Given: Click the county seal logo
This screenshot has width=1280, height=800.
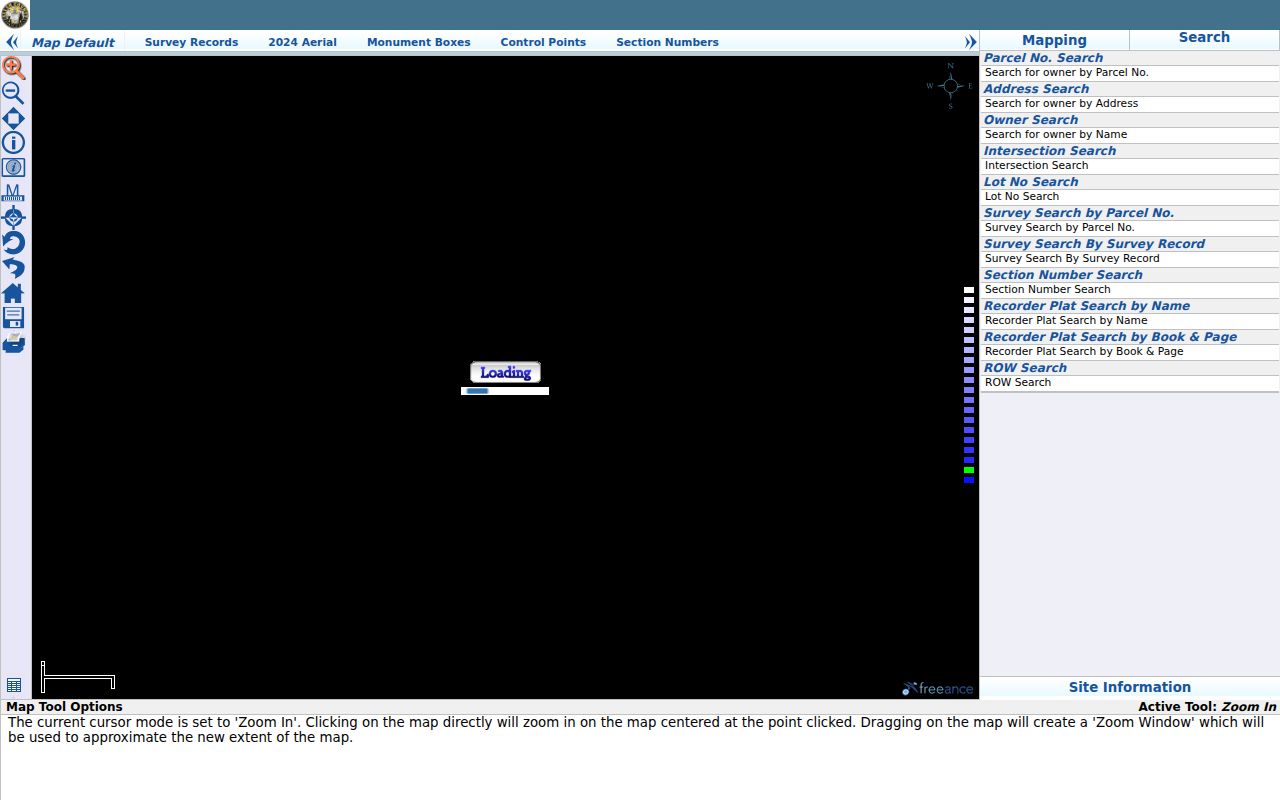Looking at the screenshot, I should 15,15.
